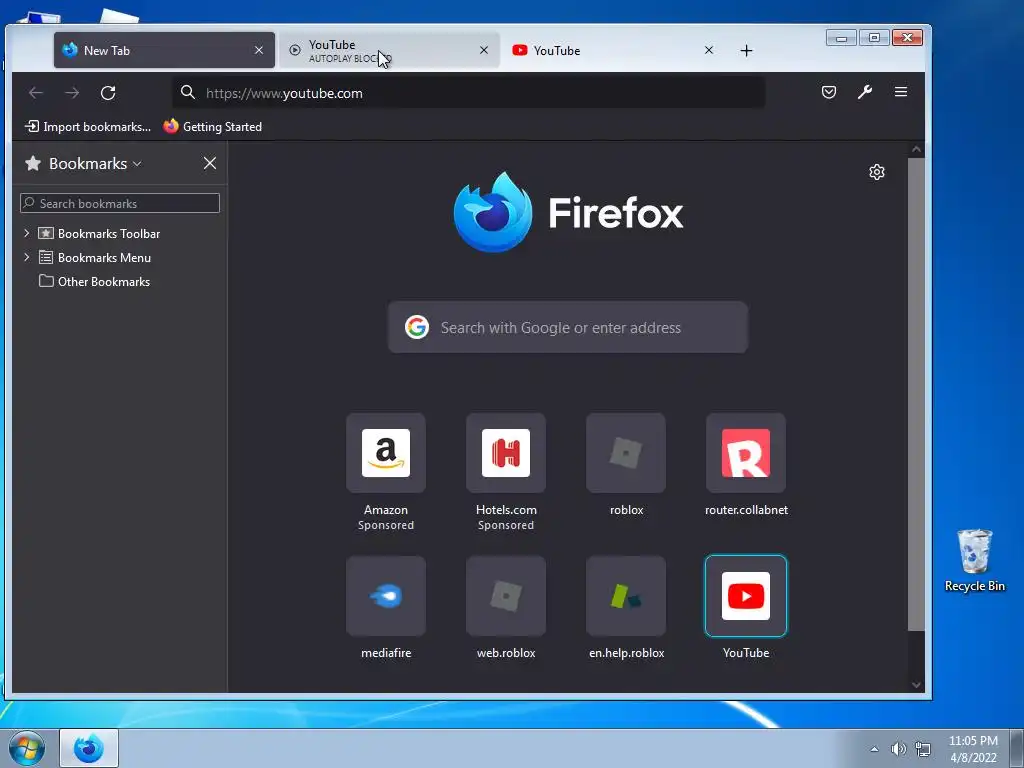1024x768 pixels.
Task: Expand the Bookmarks Menu tree arrow
Action: (x=27, y=257)
